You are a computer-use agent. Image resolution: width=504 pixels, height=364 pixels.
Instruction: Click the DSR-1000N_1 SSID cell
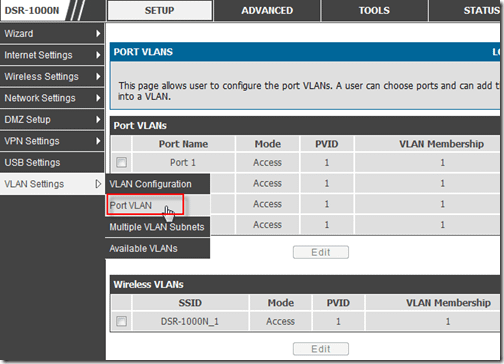pyautogui.click(x=190, y=322)
